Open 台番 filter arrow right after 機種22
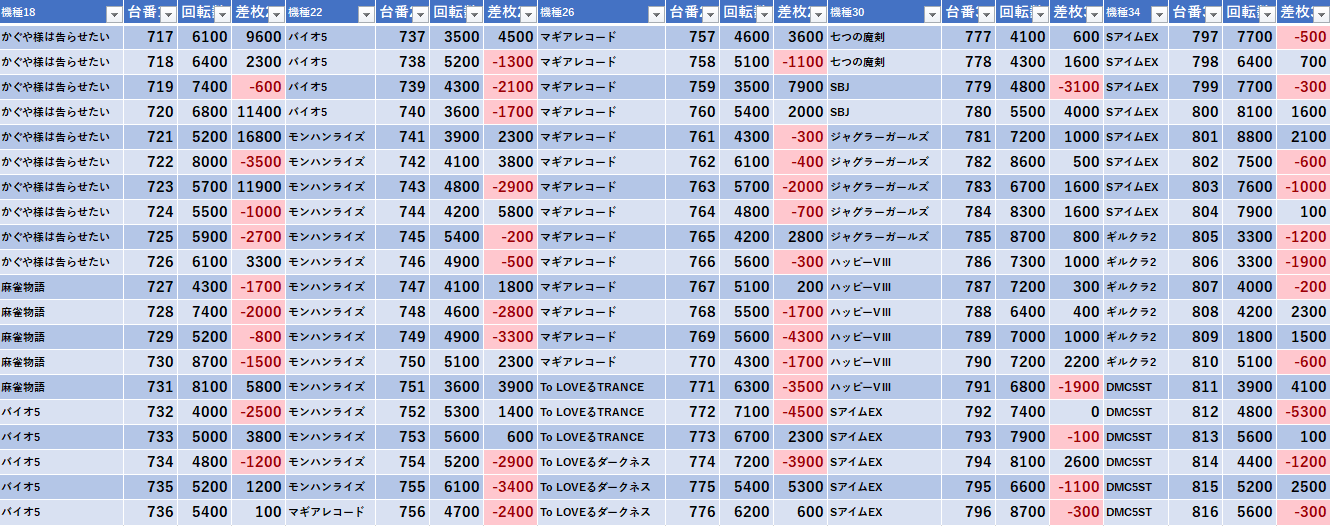The width and height of the screenshot is (1330, 526). (420, 13)
